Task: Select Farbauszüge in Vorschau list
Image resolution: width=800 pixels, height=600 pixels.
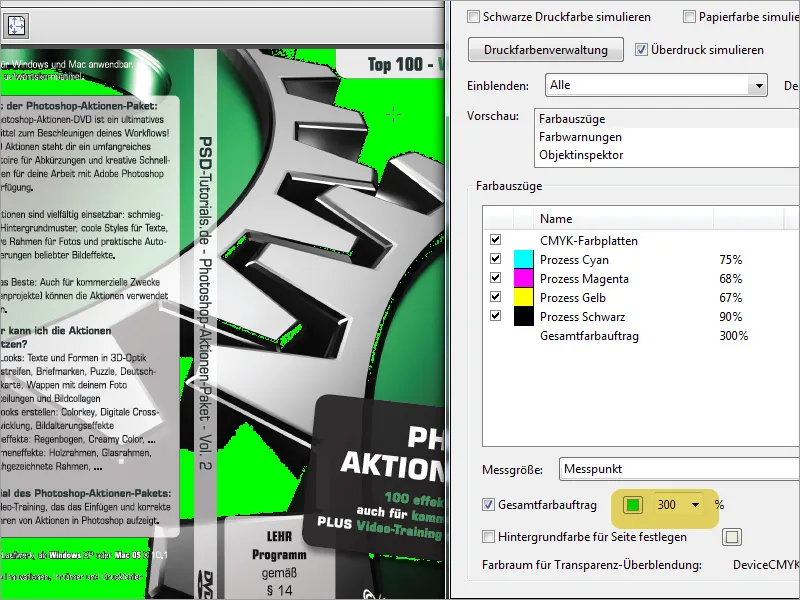Action: click(572, 119)
